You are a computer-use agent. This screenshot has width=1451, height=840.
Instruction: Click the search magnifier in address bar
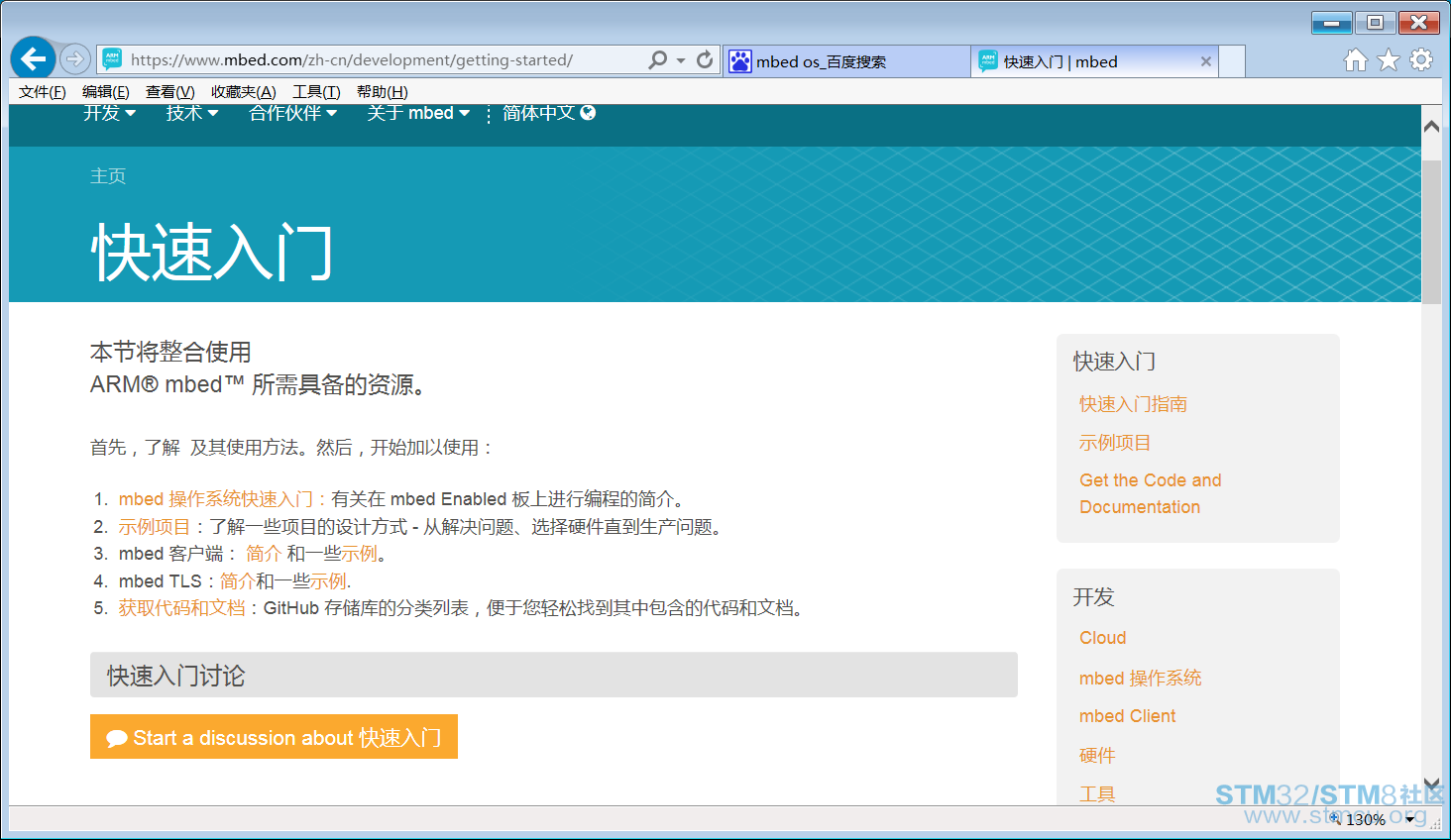click(657, 60)
